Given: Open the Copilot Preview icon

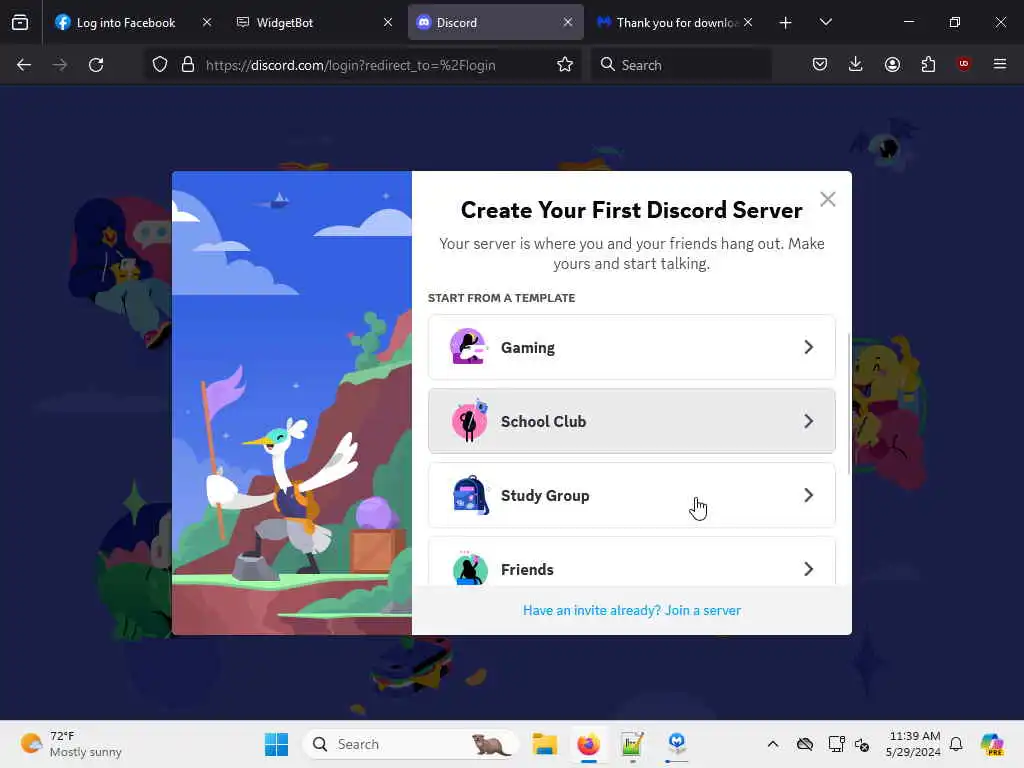Looking at the screenshot, I should [x=992, y=744].
